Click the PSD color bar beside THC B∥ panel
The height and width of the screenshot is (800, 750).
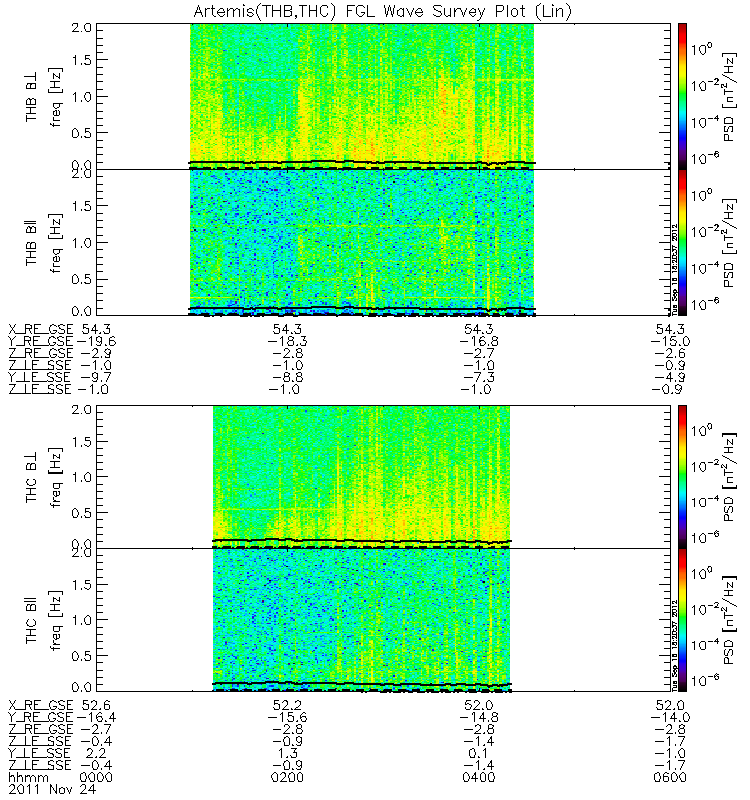click(x=682, y=620)
